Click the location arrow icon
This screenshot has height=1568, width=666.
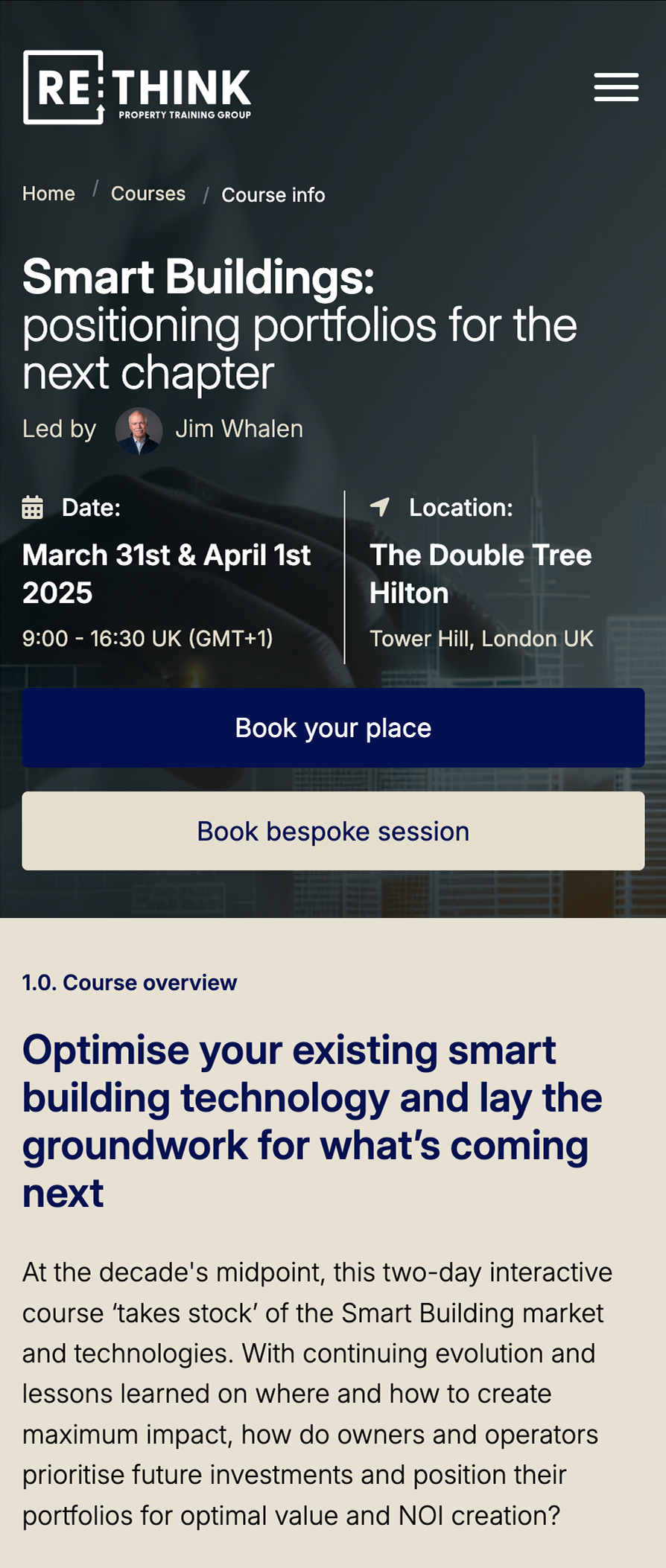click(x=380, y=507)
